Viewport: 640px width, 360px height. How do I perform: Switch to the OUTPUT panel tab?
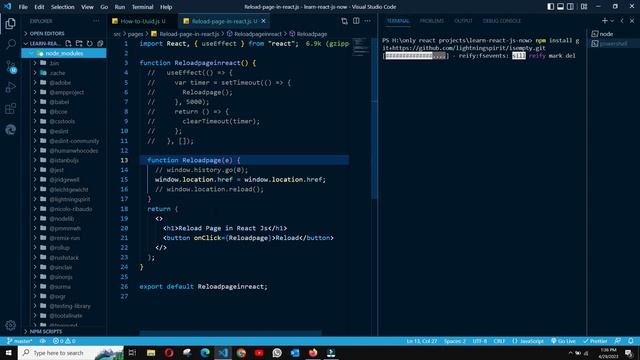tap(463, 21)
